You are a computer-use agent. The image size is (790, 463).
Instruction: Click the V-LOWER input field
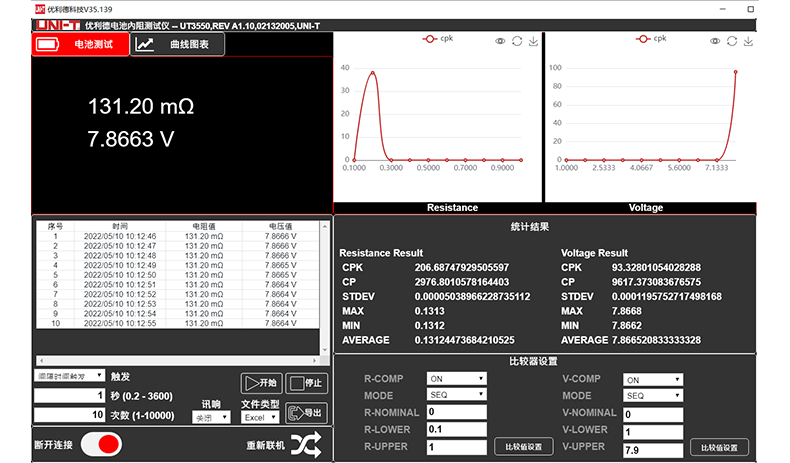pos(653,432)
